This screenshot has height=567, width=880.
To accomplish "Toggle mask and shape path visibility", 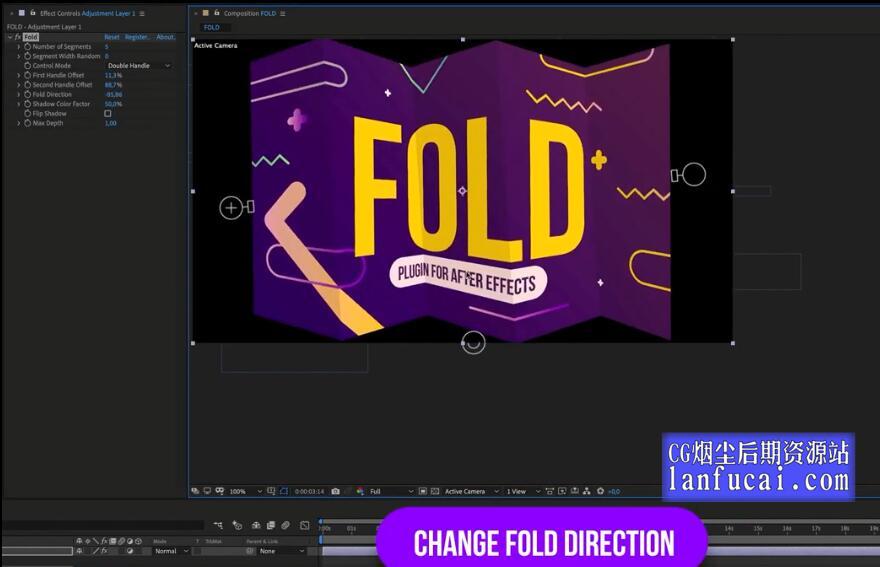I will pos(284,491).
